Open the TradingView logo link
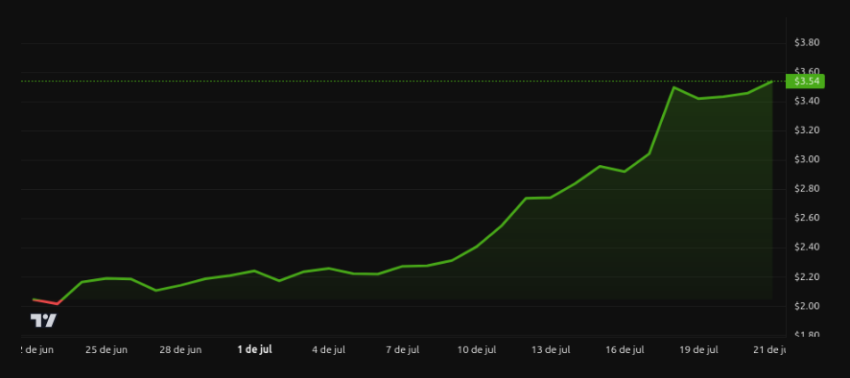Image resolution: width=850 pixels, height=378 pixels. point(43,321)
